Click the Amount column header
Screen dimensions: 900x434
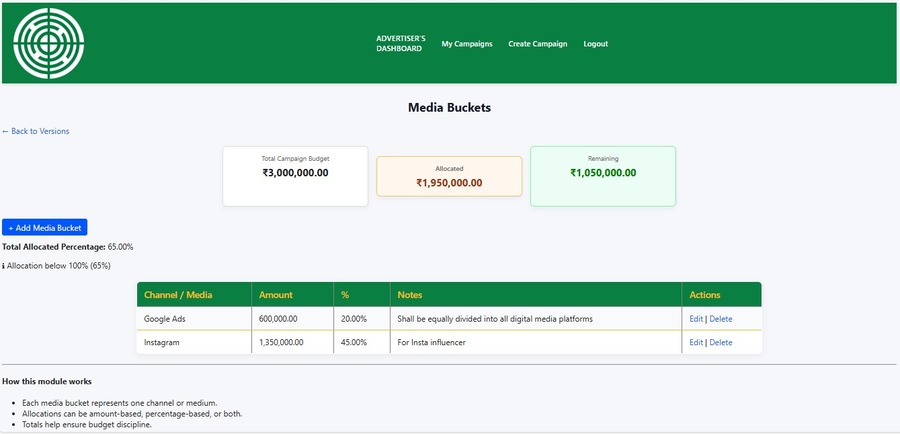click(276, 294)
